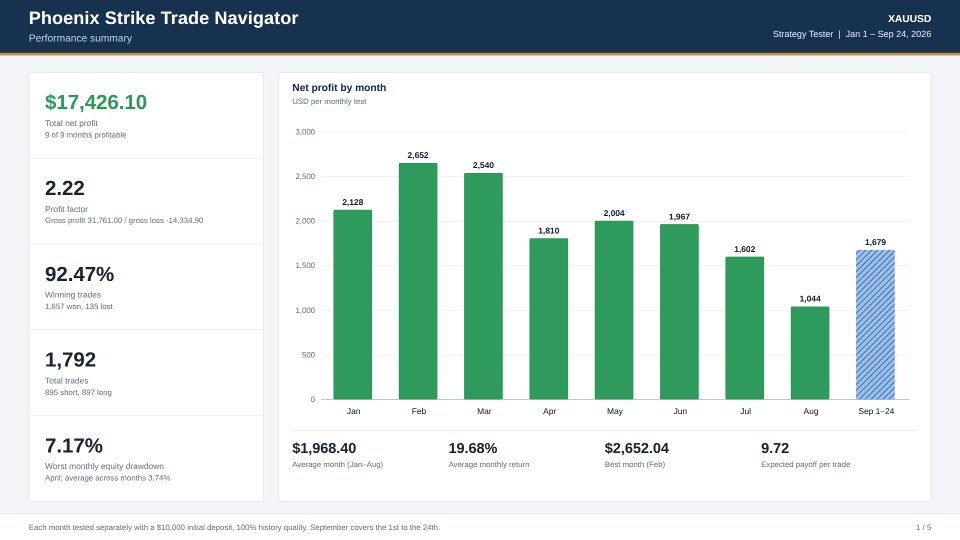Click the 3,000 y-axis tick label
This screenshot has width=960, height=540.
[305, 132]
